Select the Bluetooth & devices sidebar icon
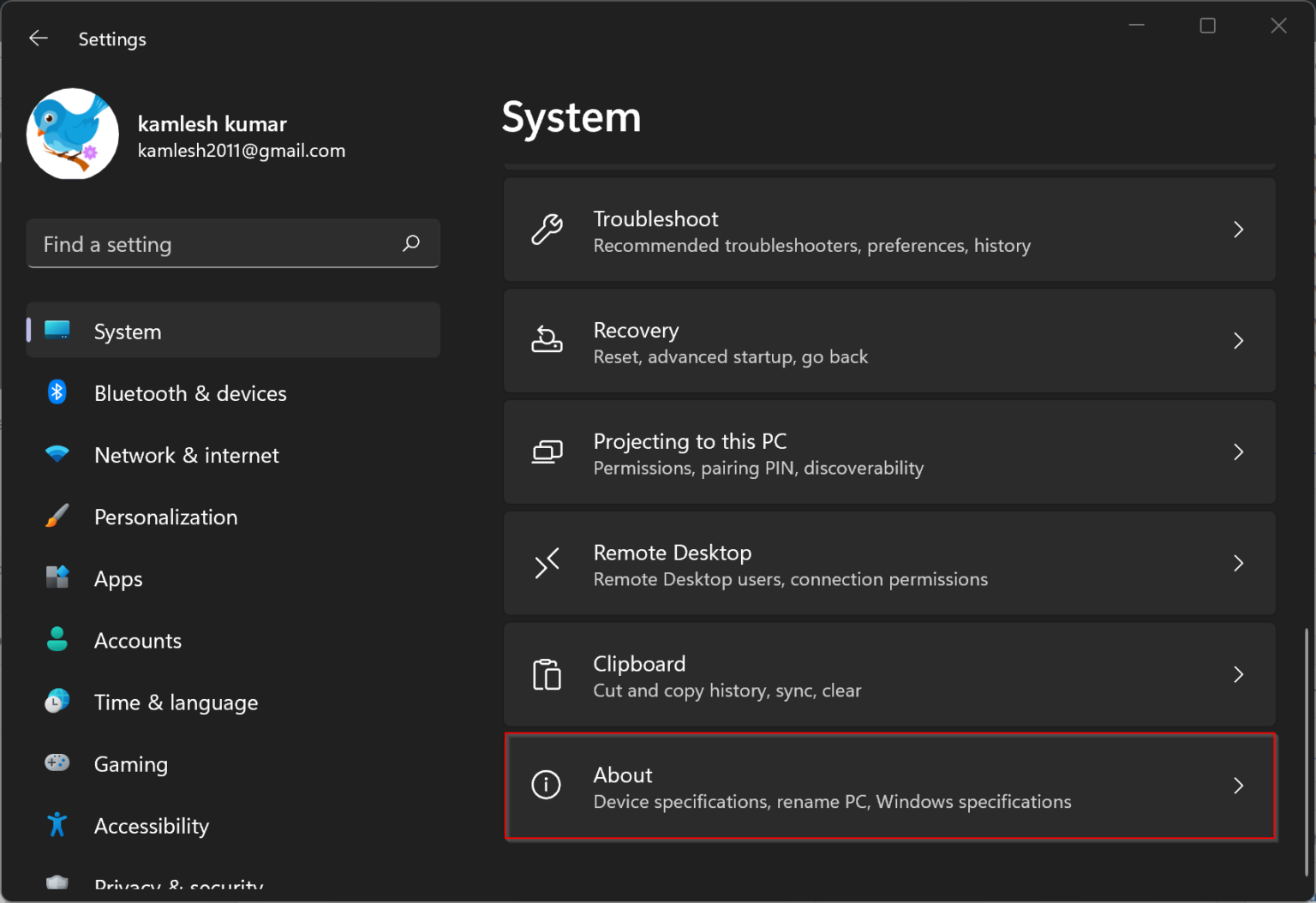Viewport: 1316px width, 903px height. 57,392
